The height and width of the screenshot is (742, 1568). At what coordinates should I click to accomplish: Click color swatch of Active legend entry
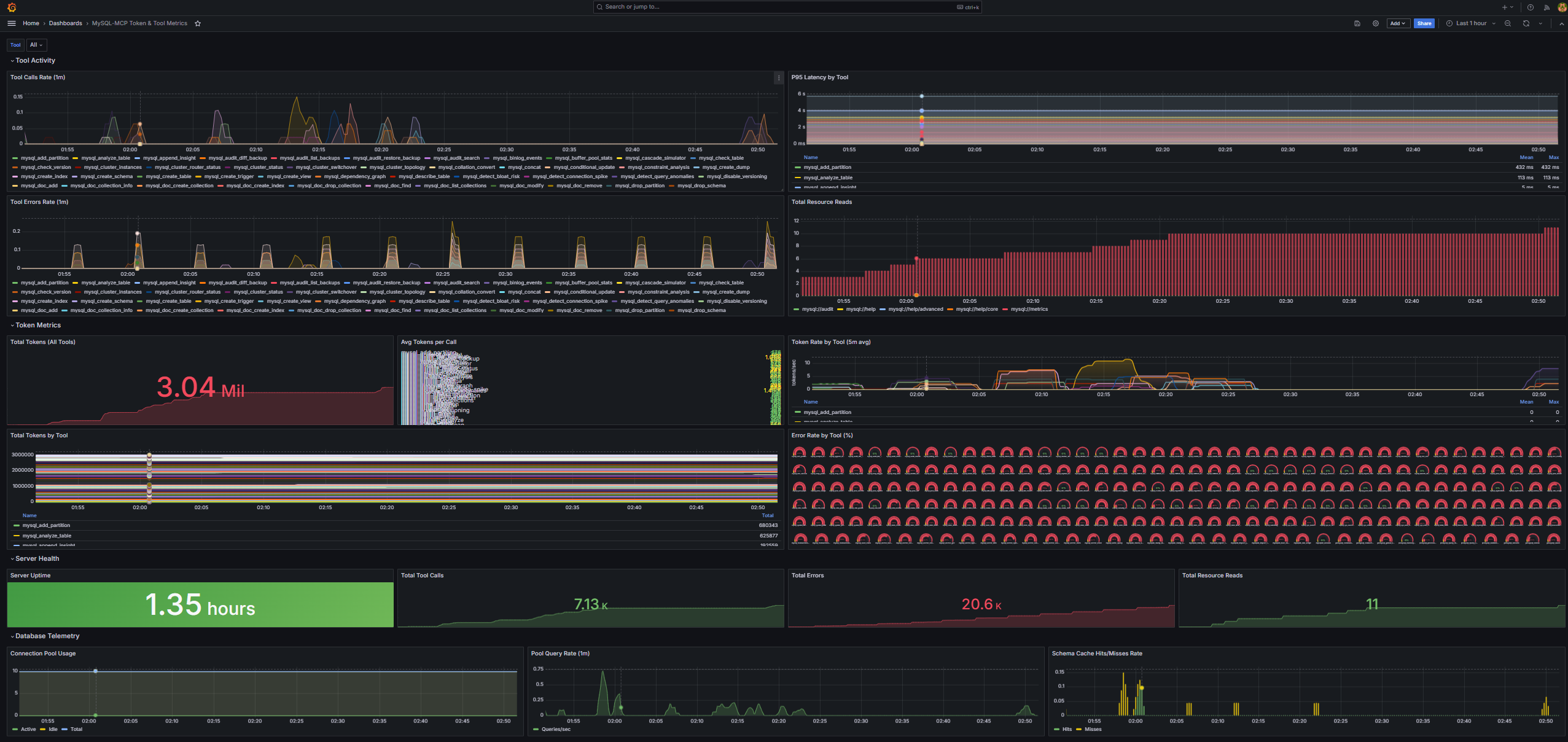pos(15,729)
